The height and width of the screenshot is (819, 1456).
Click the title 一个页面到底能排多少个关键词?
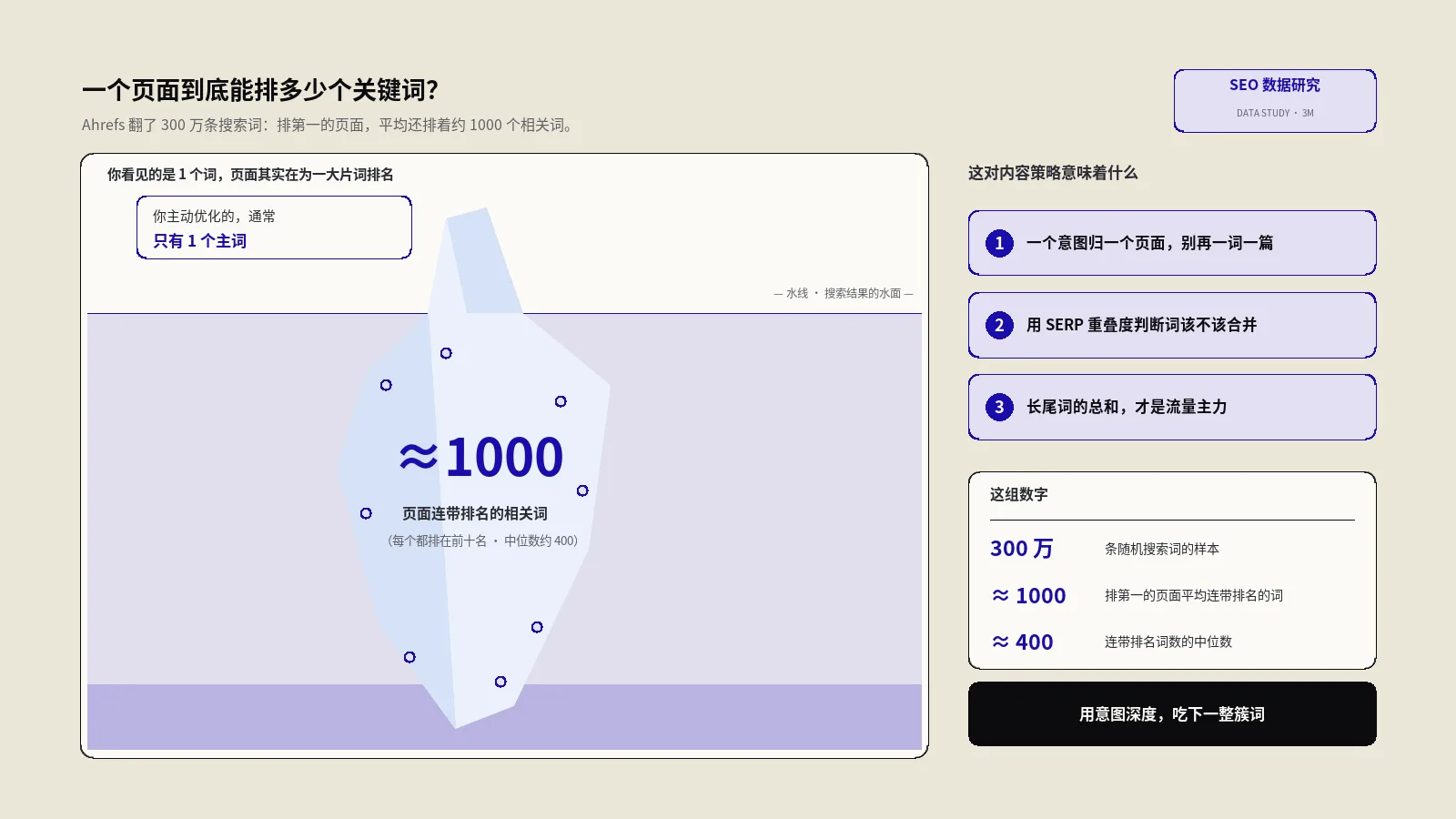(260, 90)
